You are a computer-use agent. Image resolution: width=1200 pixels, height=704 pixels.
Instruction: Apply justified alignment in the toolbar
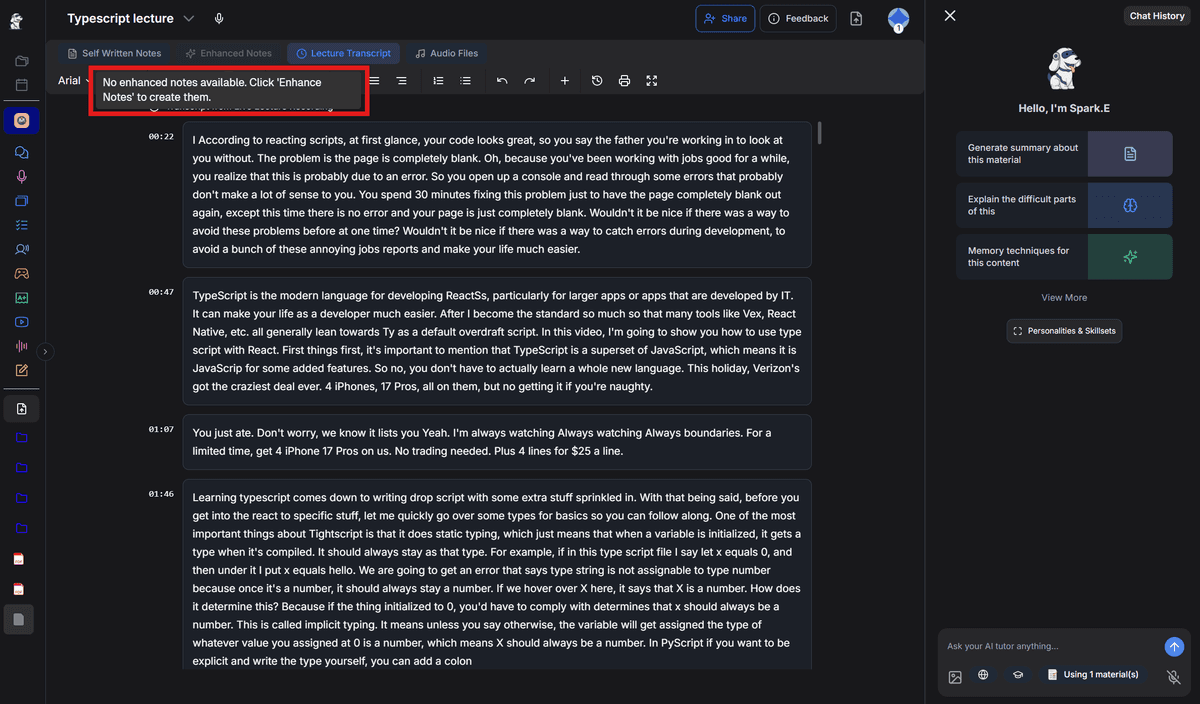tap(374, 80)
